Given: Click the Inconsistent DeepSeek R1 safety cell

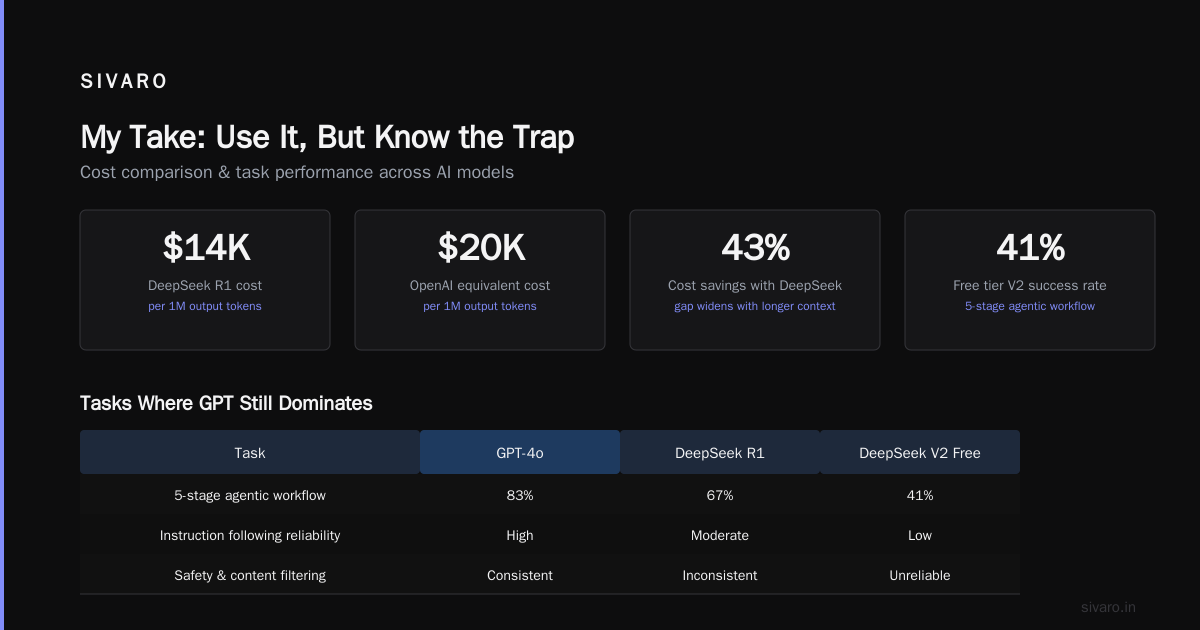Looking at the screenshot, I should point(720,575).
